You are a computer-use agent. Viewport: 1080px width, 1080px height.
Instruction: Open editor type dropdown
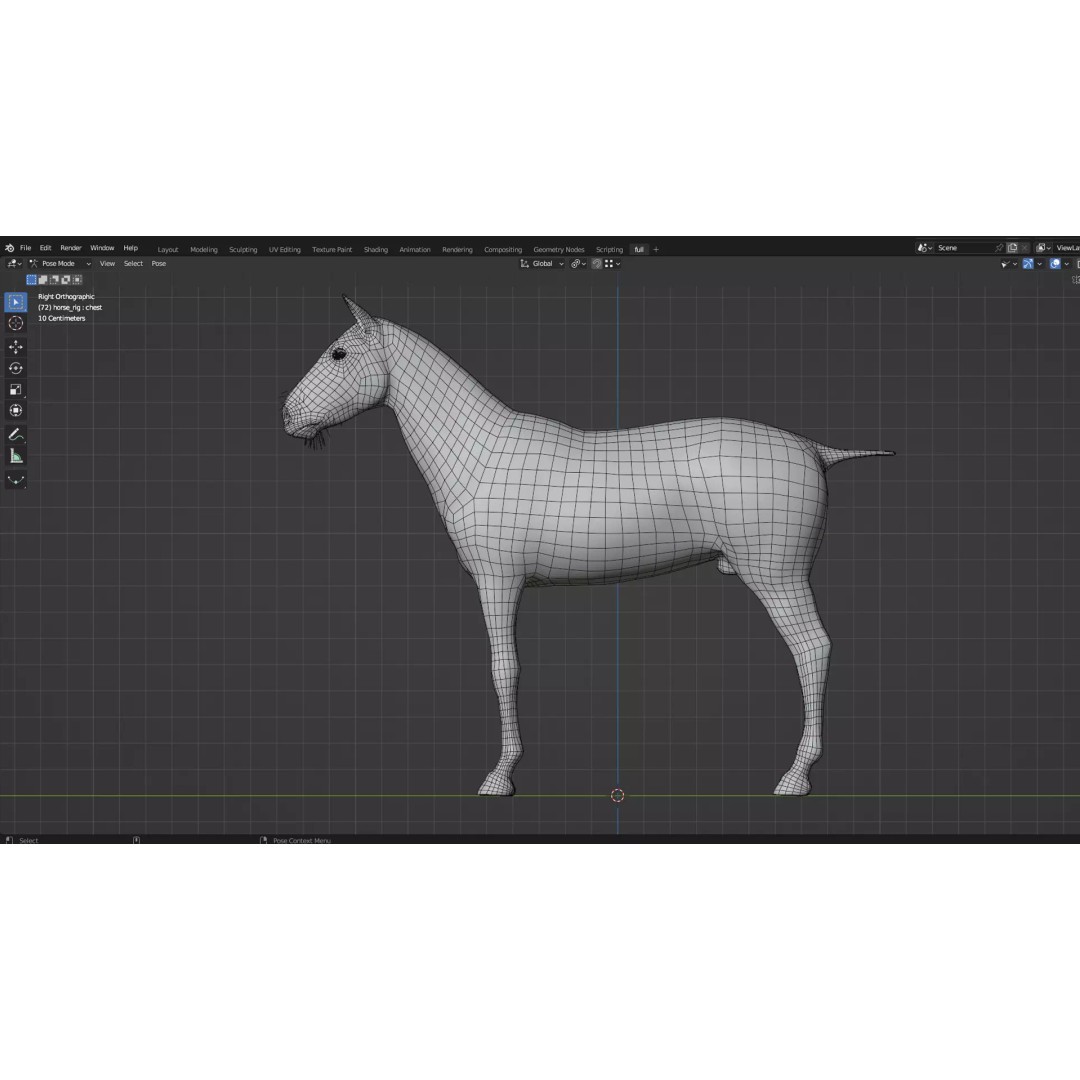(x=14, y=264)
